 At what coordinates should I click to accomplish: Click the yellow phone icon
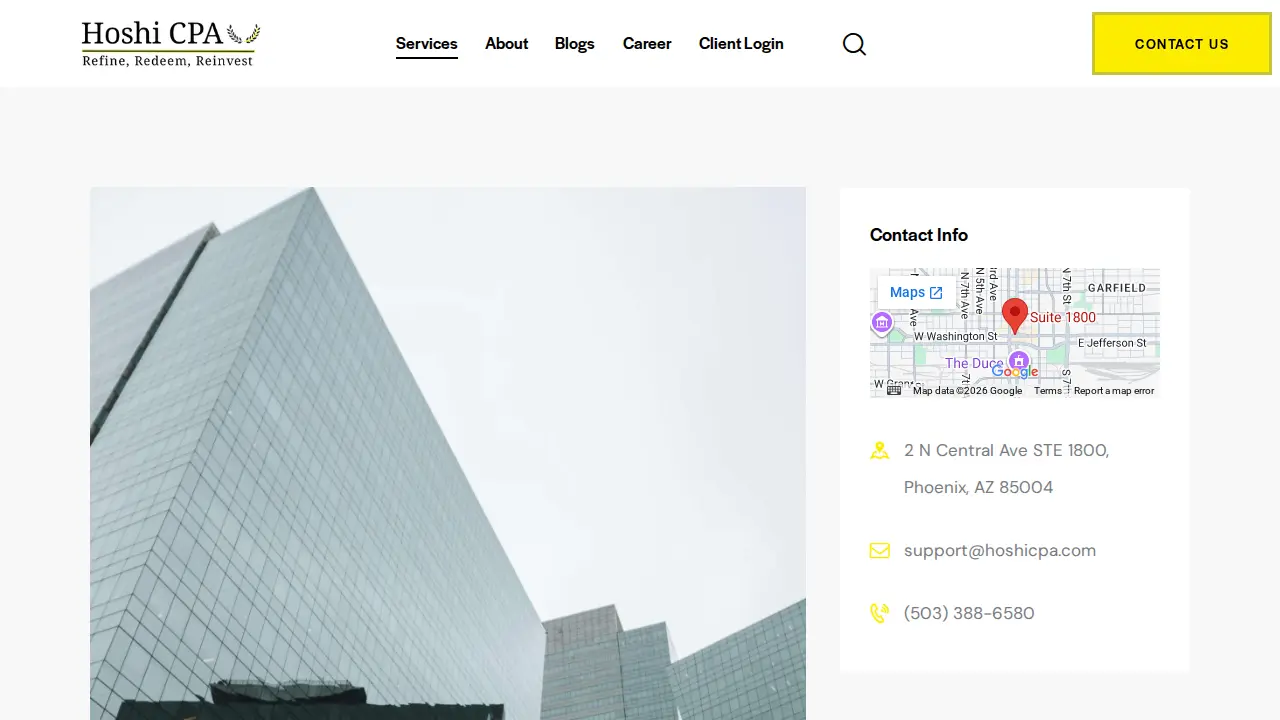tap(880, 613)
